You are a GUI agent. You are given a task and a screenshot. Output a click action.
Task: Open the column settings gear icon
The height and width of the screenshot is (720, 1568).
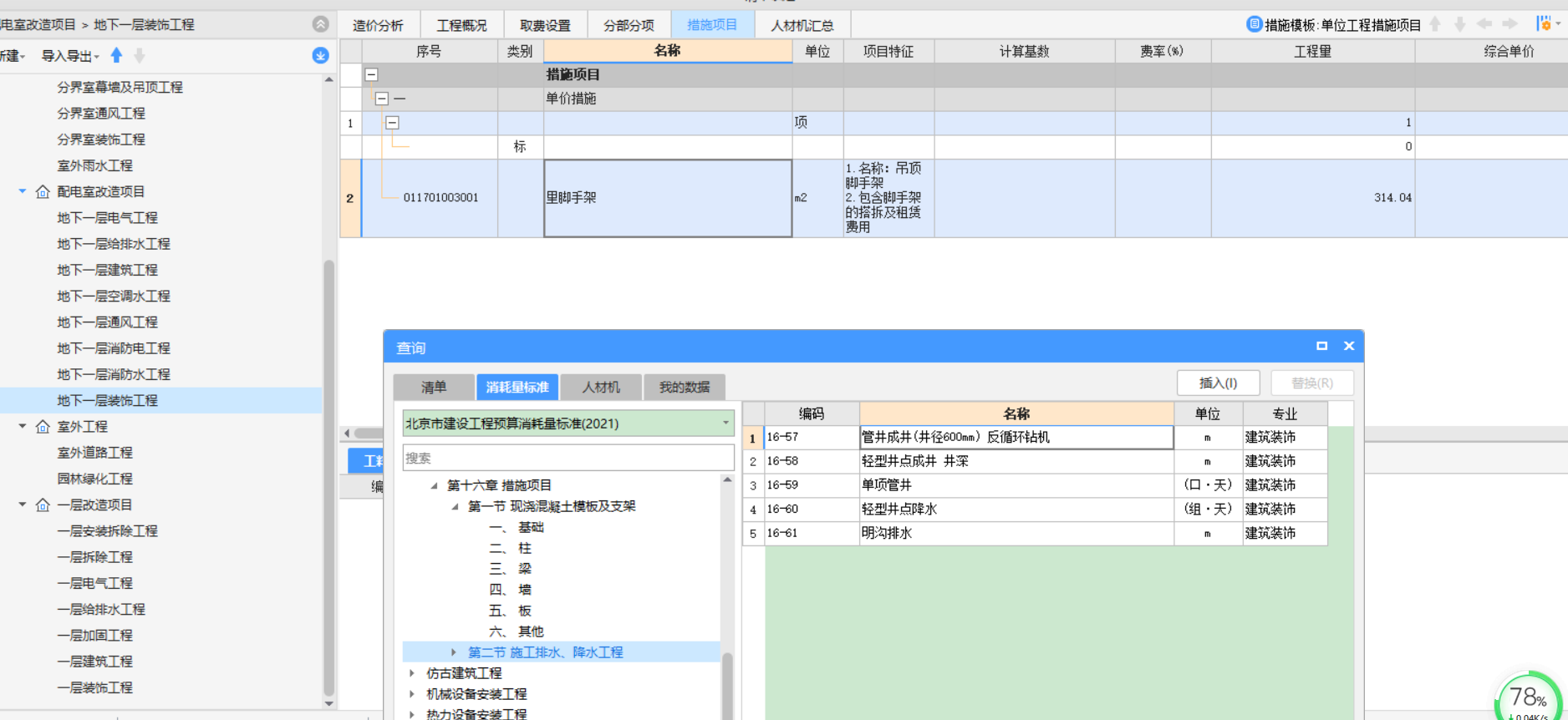(x=1545, y=23)
